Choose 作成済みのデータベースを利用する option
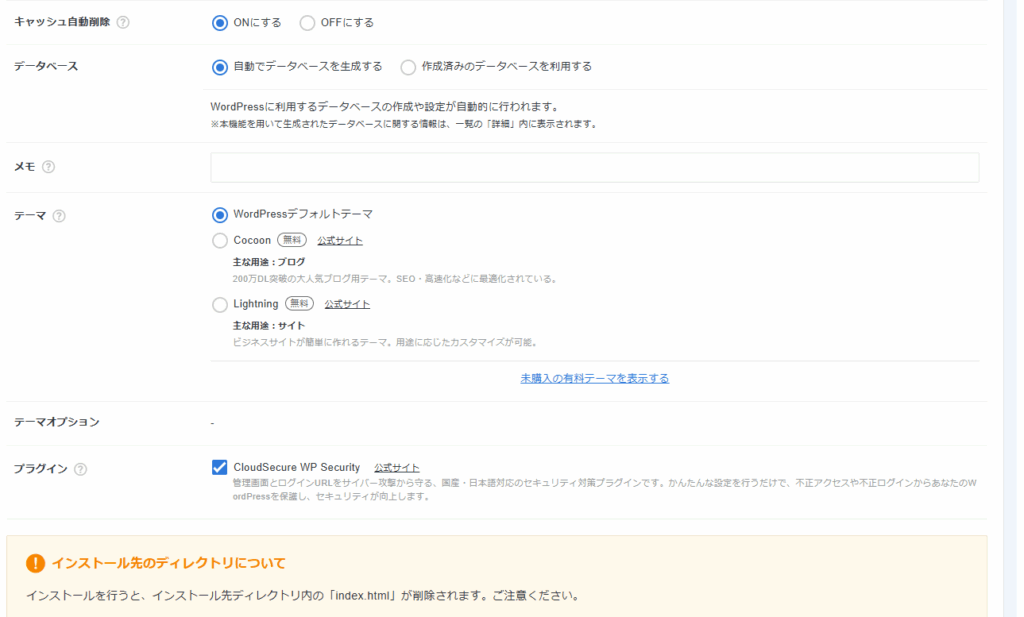This screenshot has width=1024, height=617. pos(408,67)
